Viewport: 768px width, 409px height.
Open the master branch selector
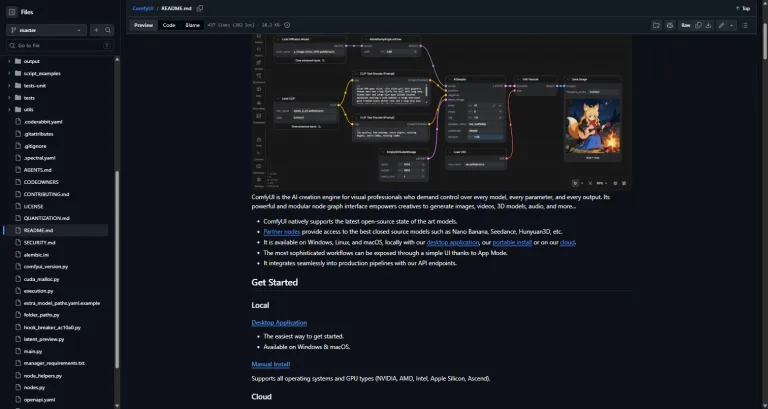[x=47, y=30]
